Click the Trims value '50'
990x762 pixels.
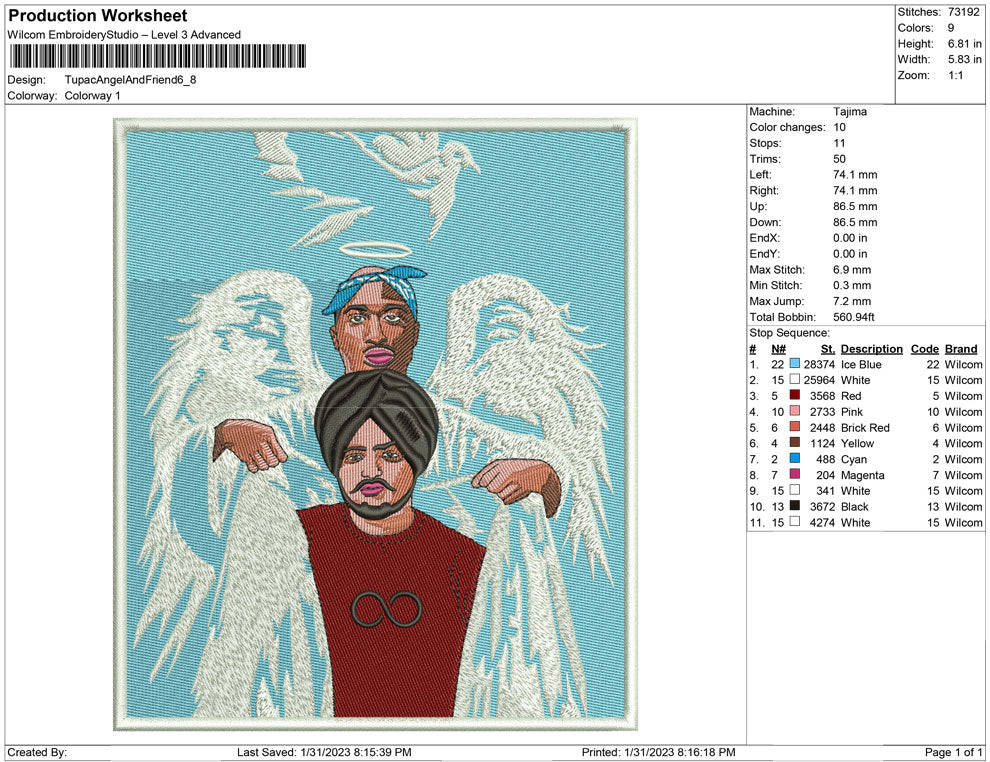839,158
